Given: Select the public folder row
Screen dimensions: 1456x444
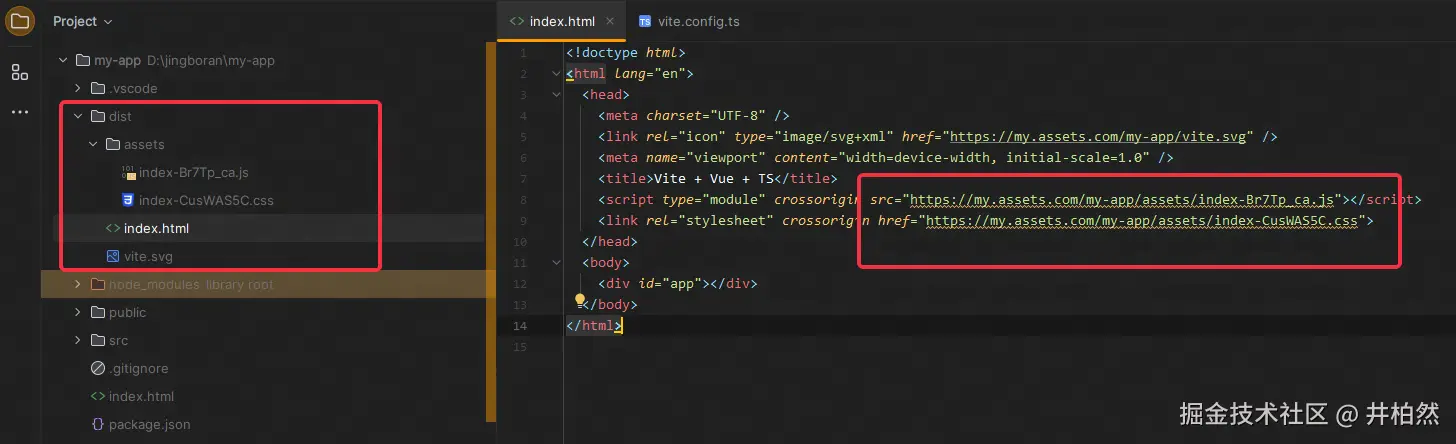Looking at the screenshot, I should [265, 312].
